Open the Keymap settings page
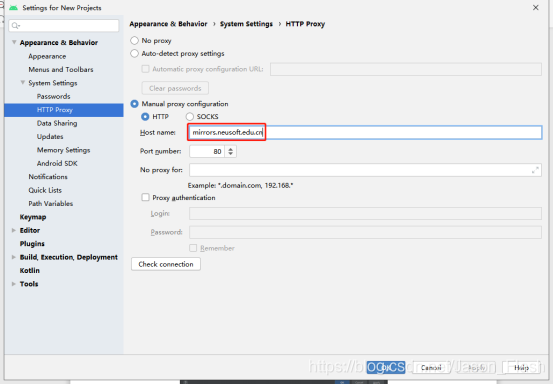This screenshot has height=385, width=554. tap(33, 217)
